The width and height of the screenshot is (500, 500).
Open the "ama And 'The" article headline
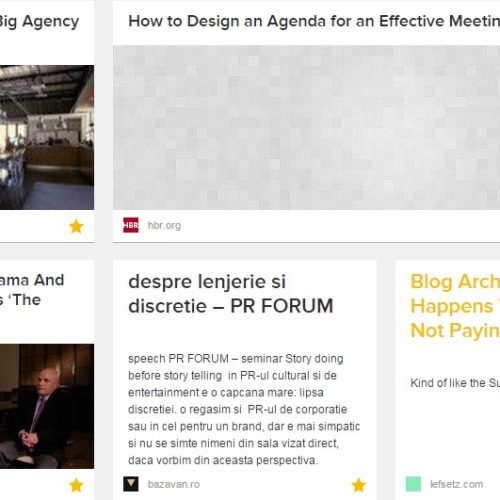[32, 290]
